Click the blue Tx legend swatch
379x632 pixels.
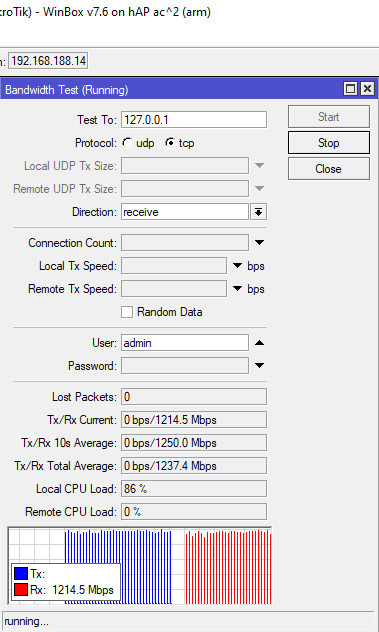tap(21, 574)
